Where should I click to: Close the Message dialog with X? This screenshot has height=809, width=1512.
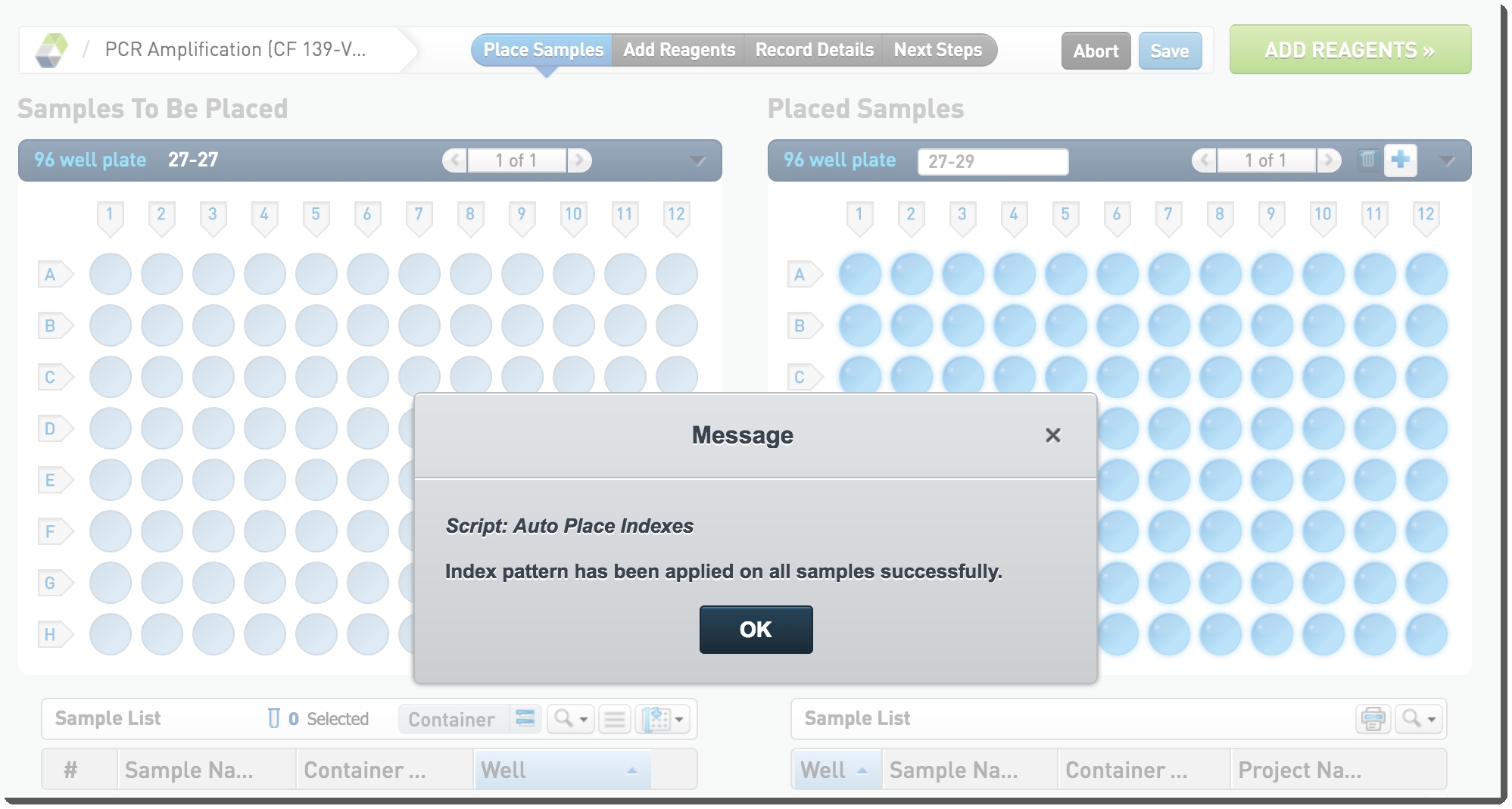1052,435
